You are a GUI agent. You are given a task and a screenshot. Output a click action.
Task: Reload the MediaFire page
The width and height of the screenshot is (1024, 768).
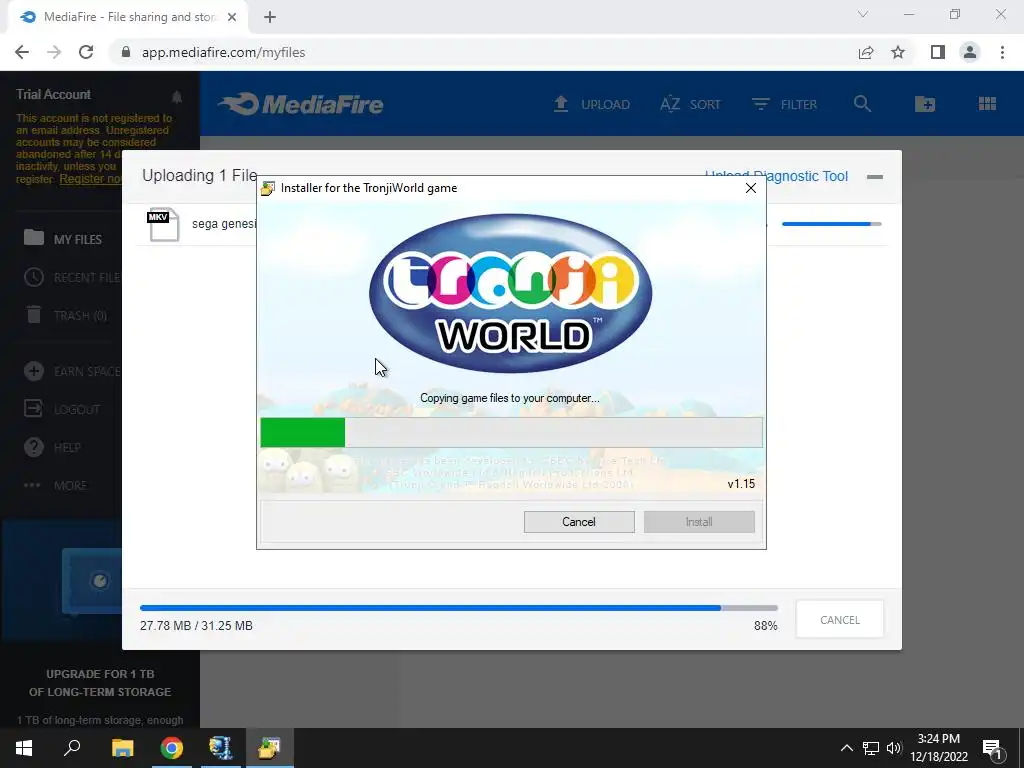tap(86, 52)
